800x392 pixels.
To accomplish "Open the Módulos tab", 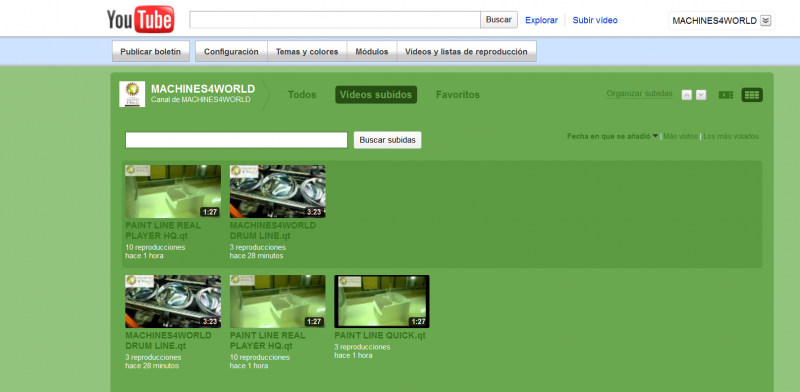I will click(x=372, y=52).
